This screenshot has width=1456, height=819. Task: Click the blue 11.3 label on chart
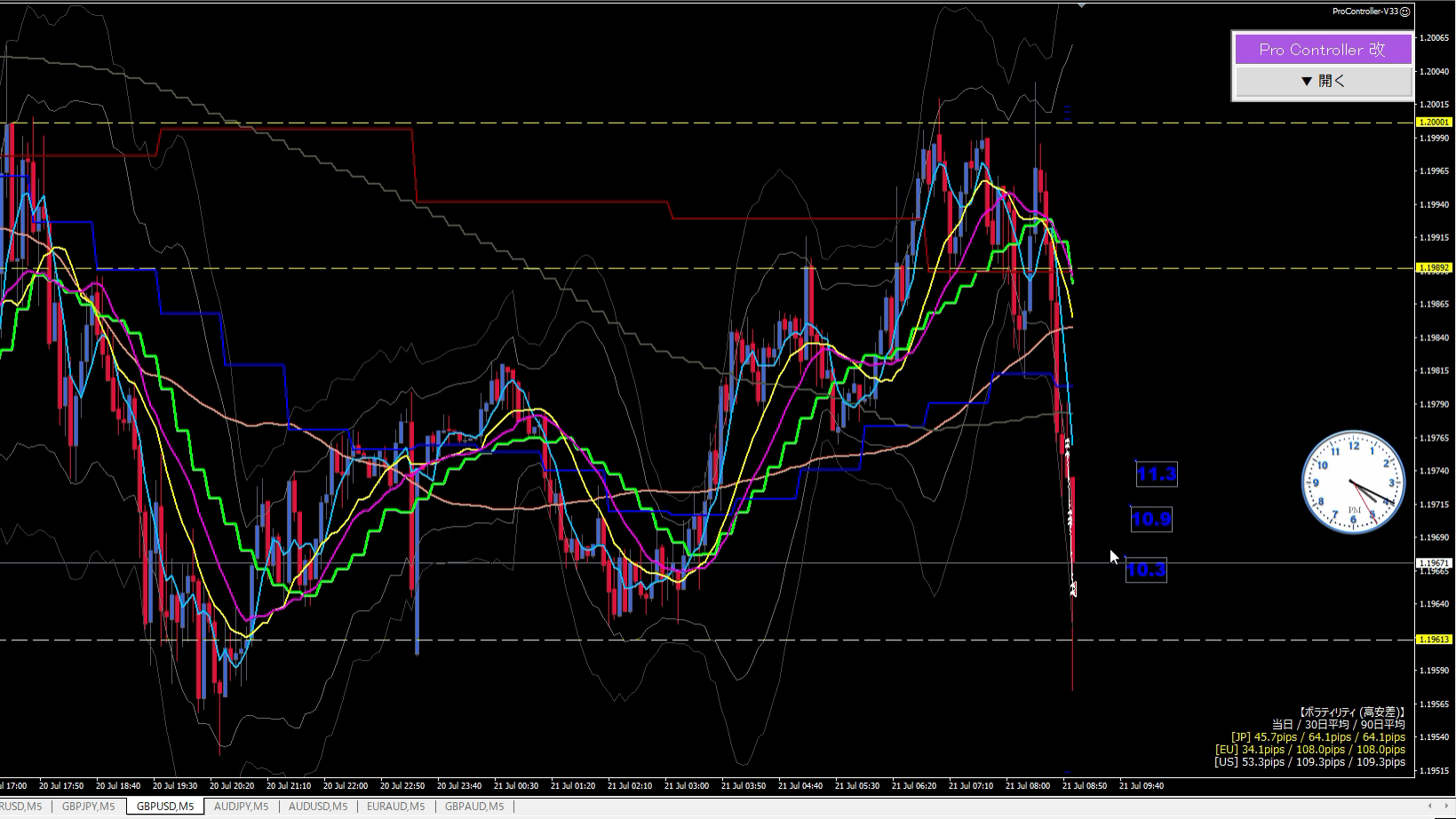point(1157,474)
